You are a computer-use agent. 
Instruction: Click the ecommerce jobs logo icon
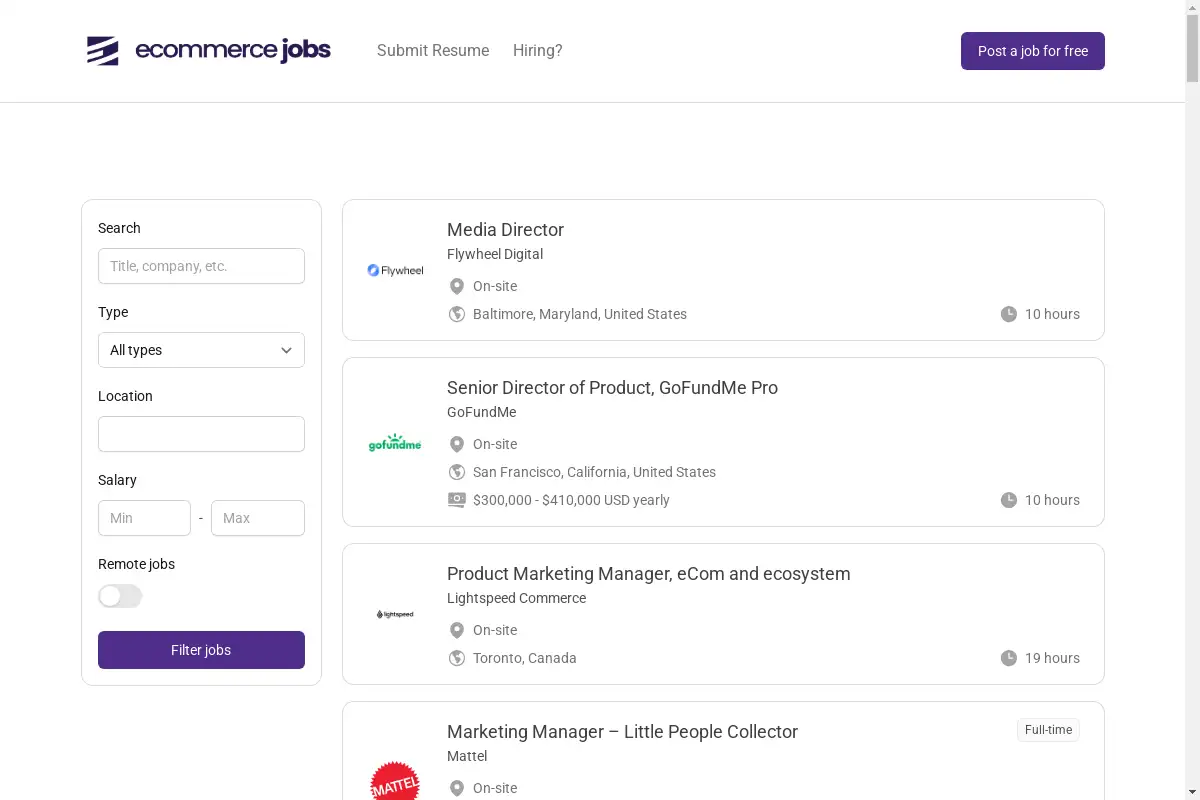coord(103,50)
